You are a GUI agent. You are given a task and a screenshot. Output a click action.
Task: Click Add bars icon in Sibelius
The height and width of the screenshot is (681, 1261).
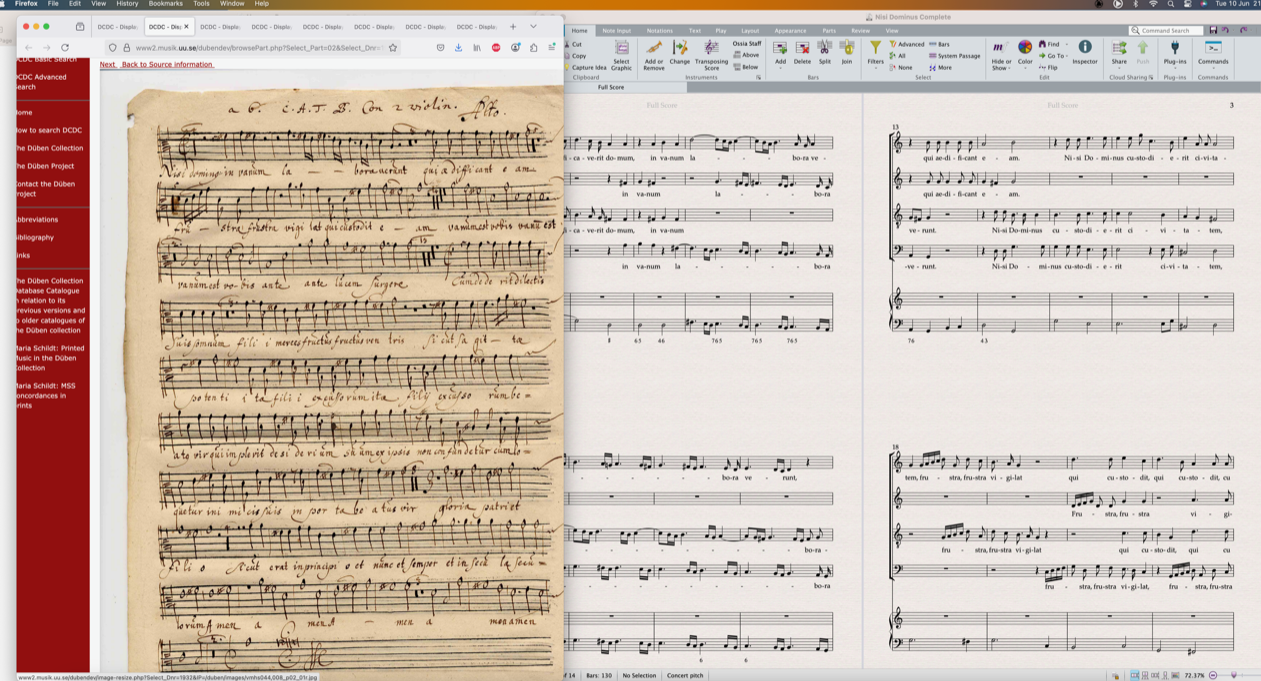[780, 53]
